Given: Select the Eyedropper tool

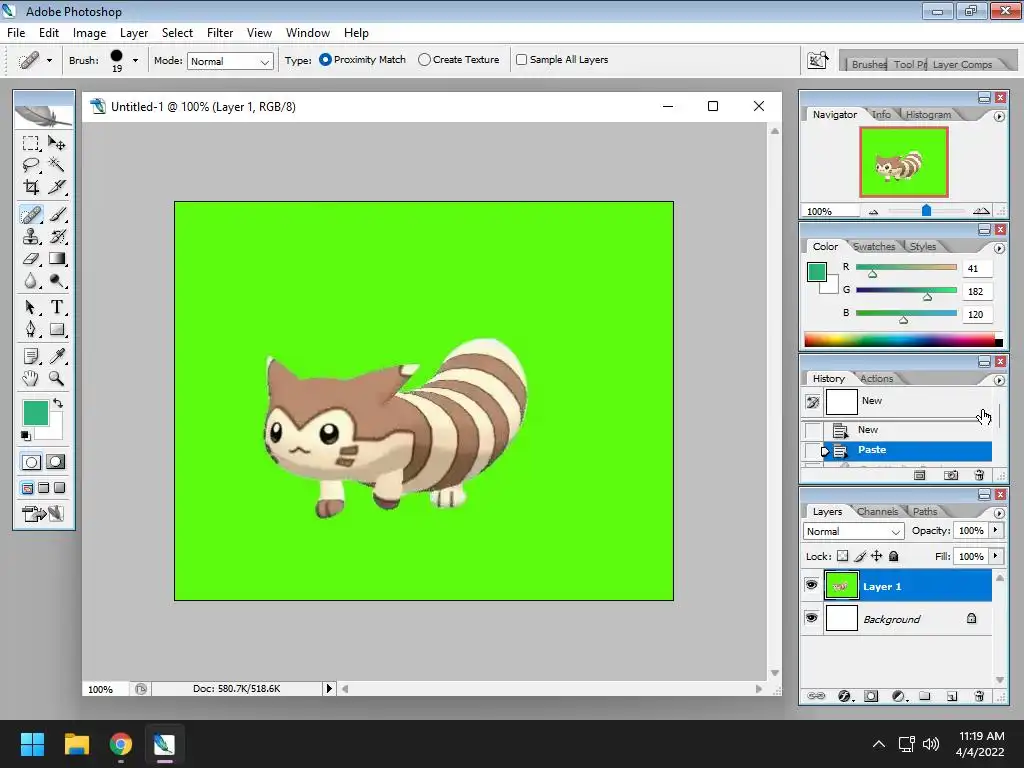Looking at the screenshot, I should [57, 356].
